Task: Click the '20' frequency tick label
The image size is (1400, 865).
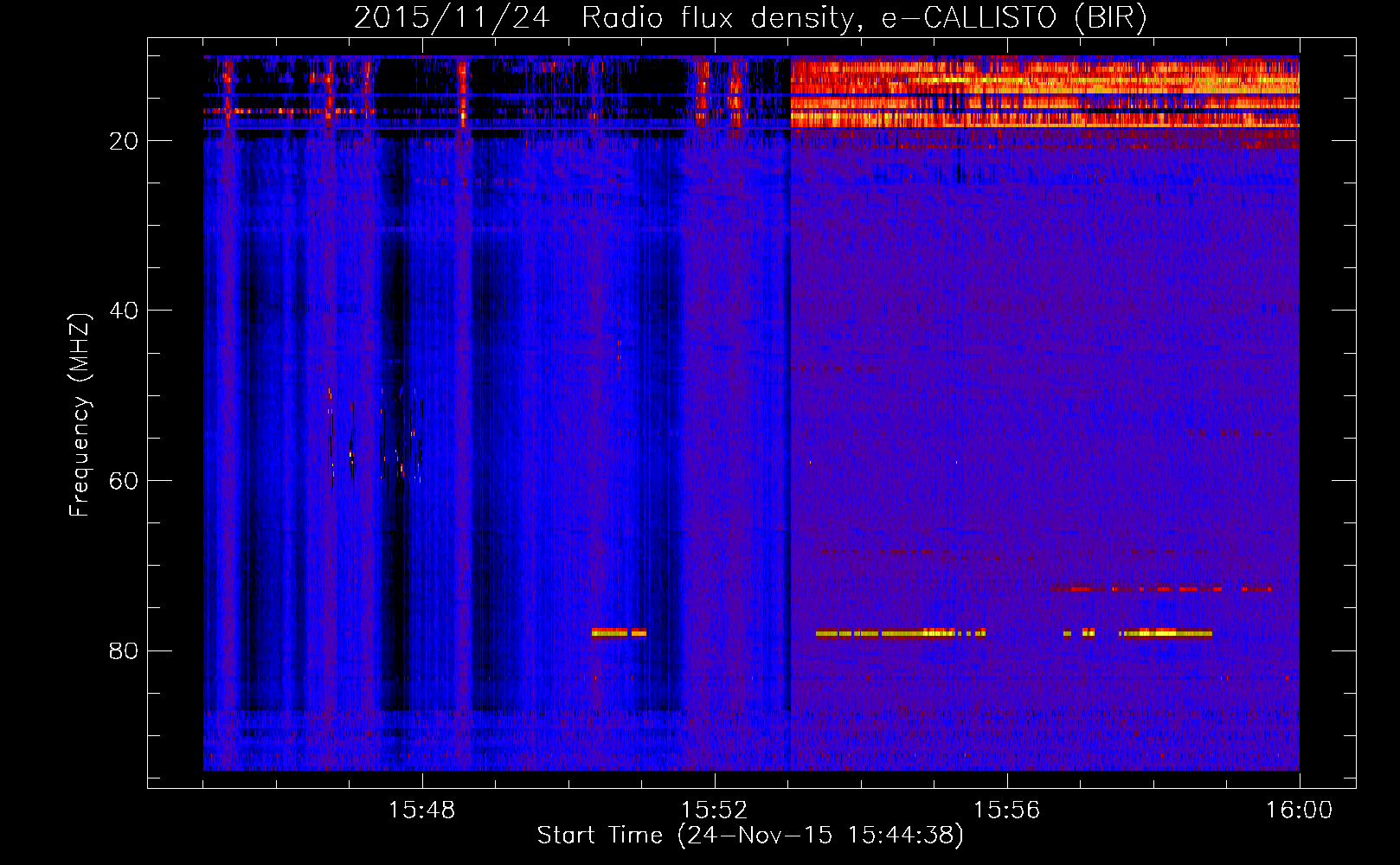Action: tap(125, 141)
